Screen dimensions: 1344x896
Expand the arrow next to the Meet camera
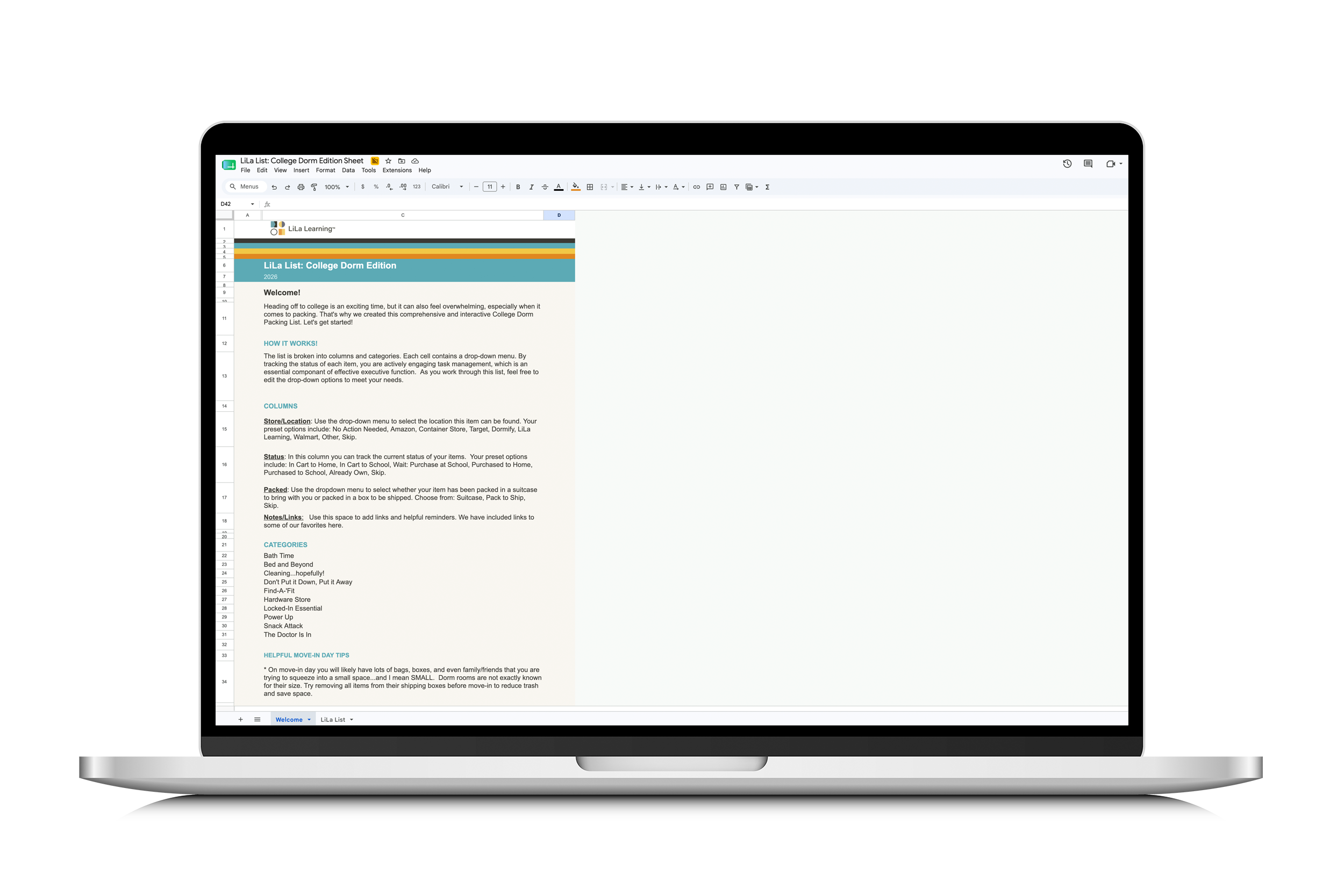(1120, 164)
